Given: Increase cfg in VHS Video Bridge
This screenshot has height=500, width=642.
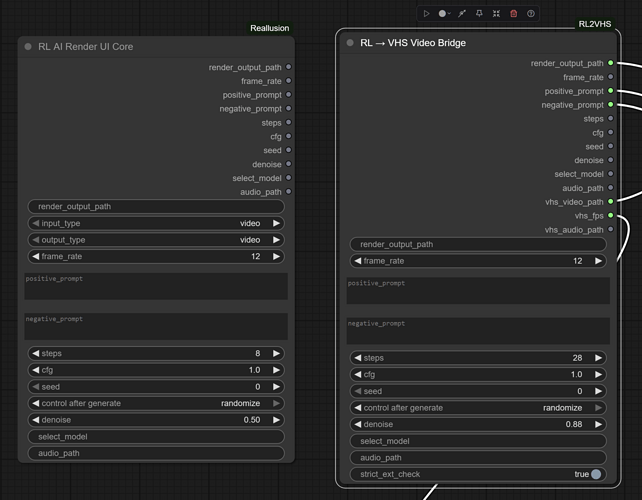Looking at the screenshot, I should click(x=598, y=375).
